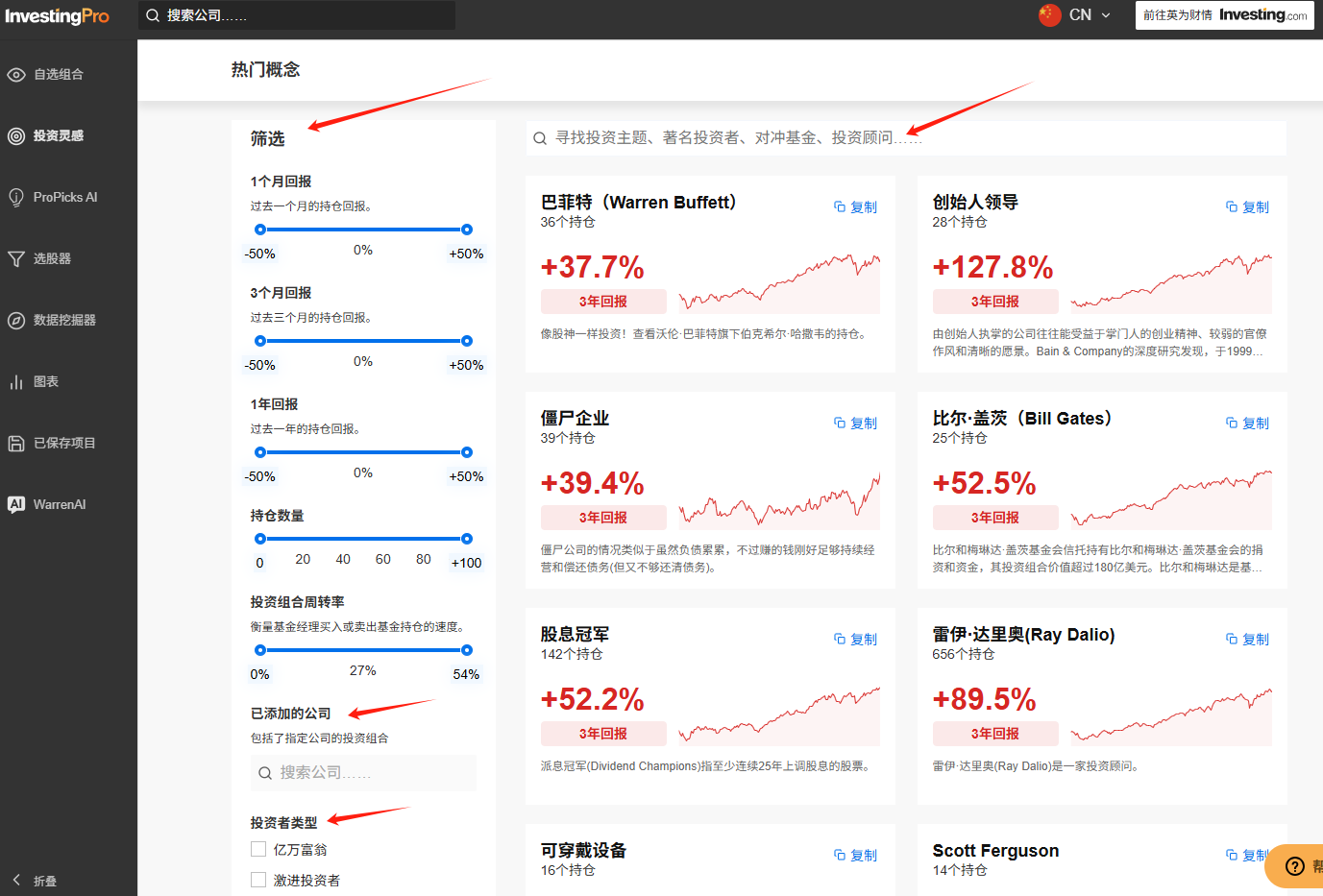Viewport: 1323px width, 896px height.
Task: Copy the 雷伊·达里奥 Ray Dalio portfolio
Action: pos(1247,639)
